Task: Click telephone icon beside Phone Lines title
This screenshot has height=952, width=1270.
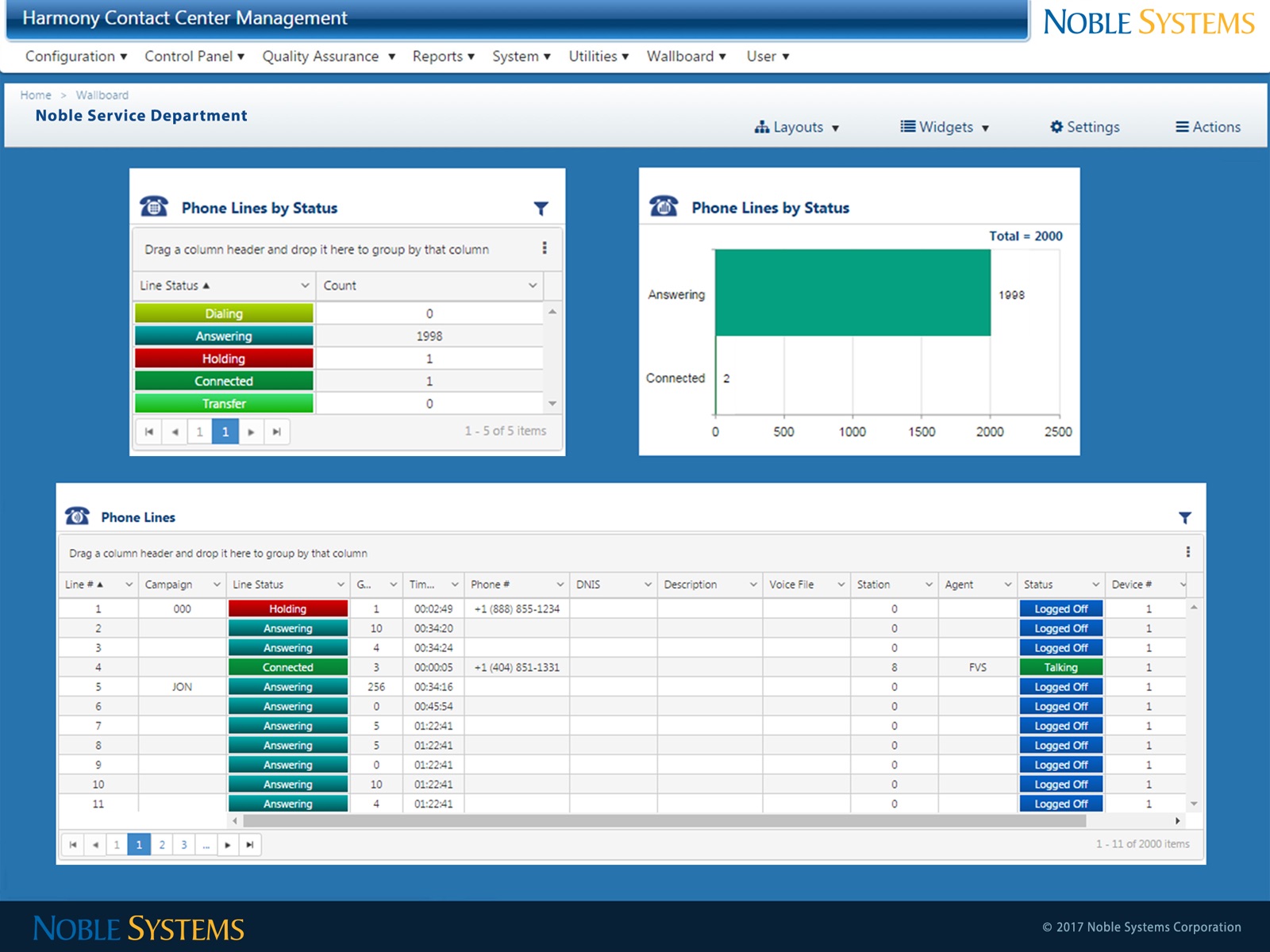Action: [x=77, y=516]
